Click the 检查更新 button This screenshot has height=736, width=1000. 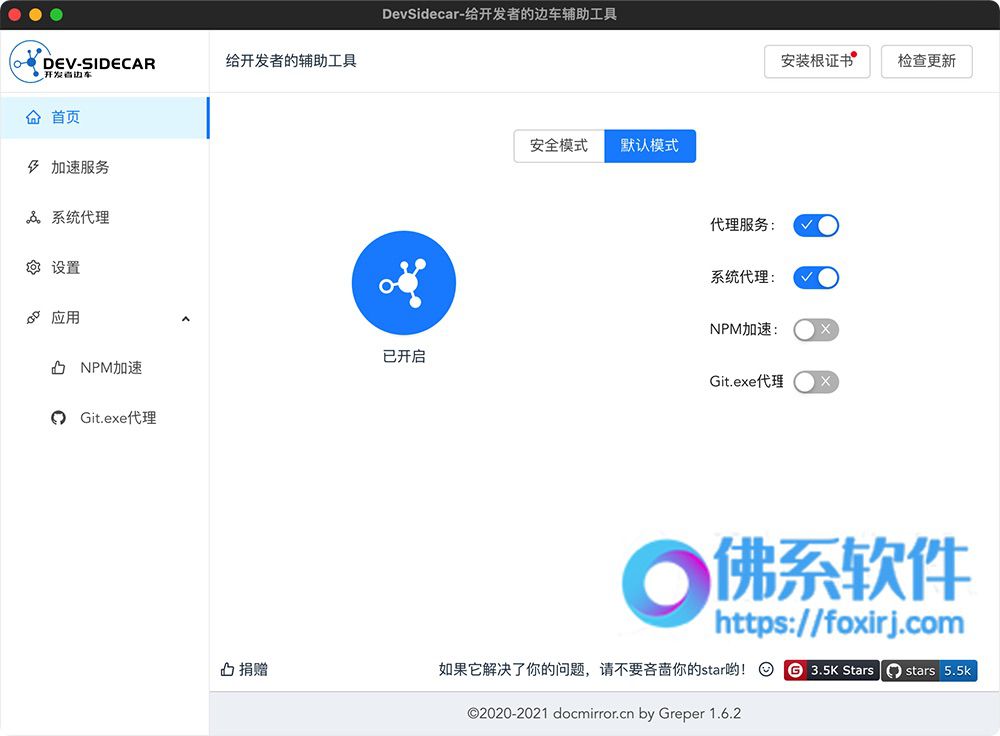[927, 61]
